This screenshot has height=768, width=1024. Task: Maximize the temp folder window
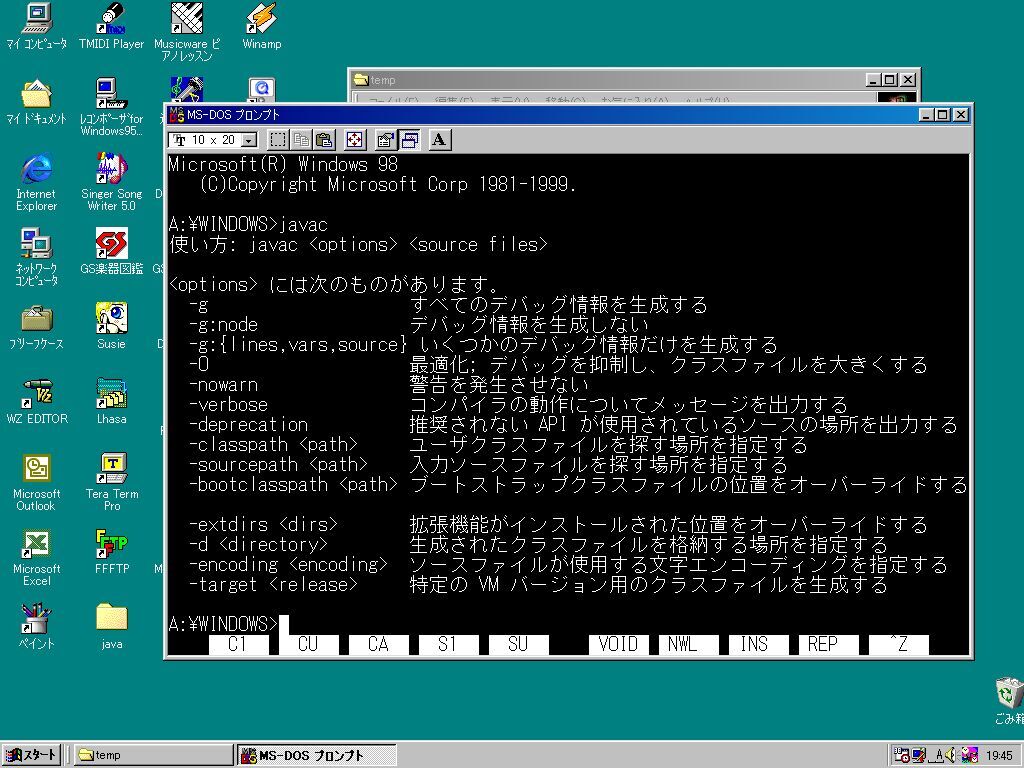(890, 80)
